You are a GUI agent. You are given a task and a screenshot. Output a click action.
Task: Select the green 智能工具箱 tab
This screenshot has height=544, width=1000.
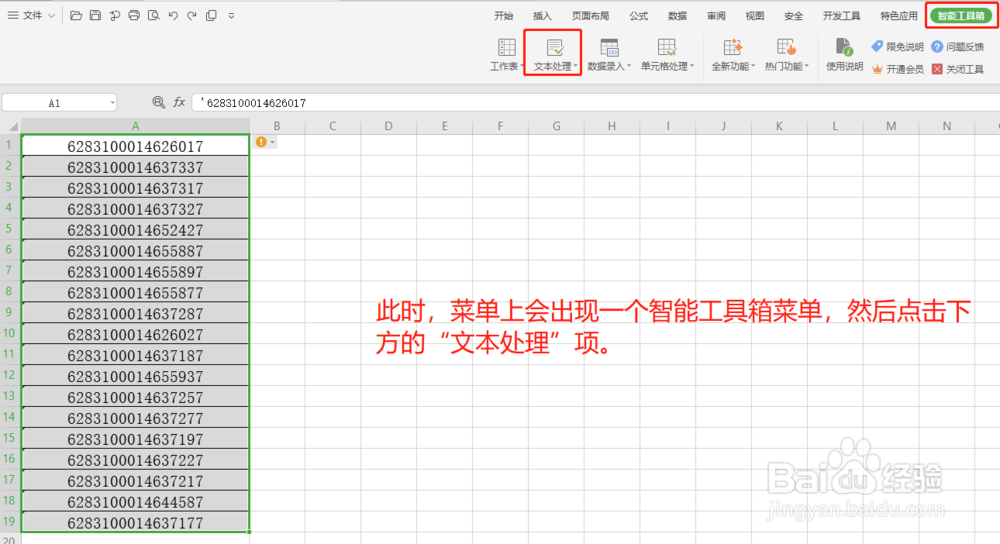[x=961, y=16]
